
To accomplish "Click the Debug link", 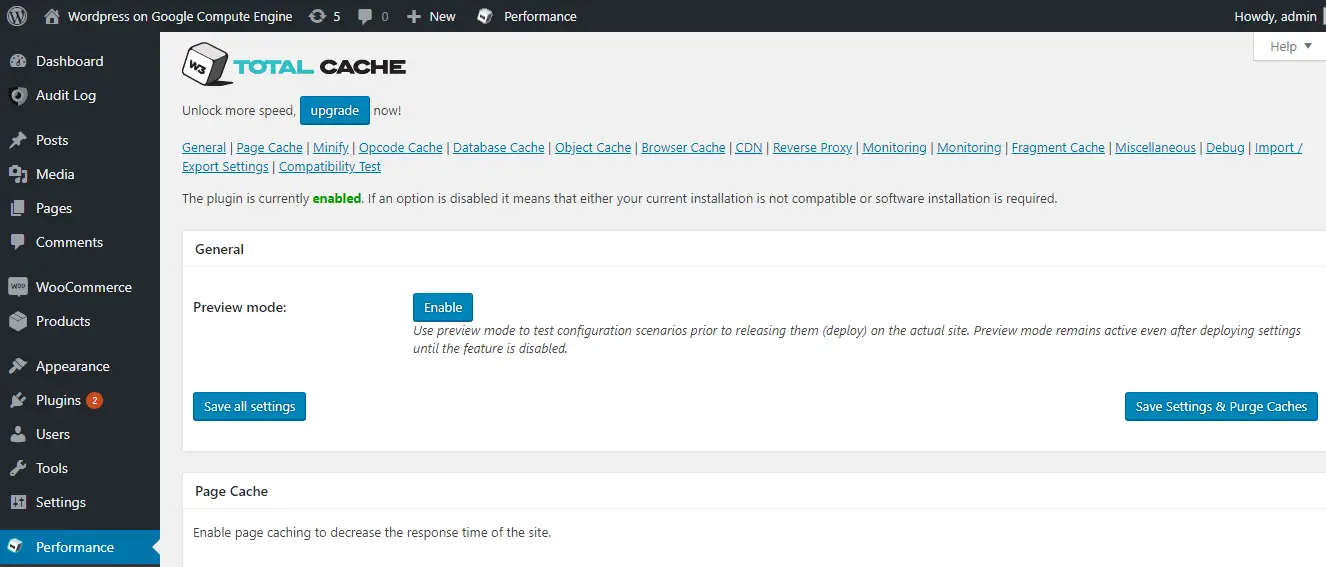I will pyautogui.click(x=1225, y=147).
